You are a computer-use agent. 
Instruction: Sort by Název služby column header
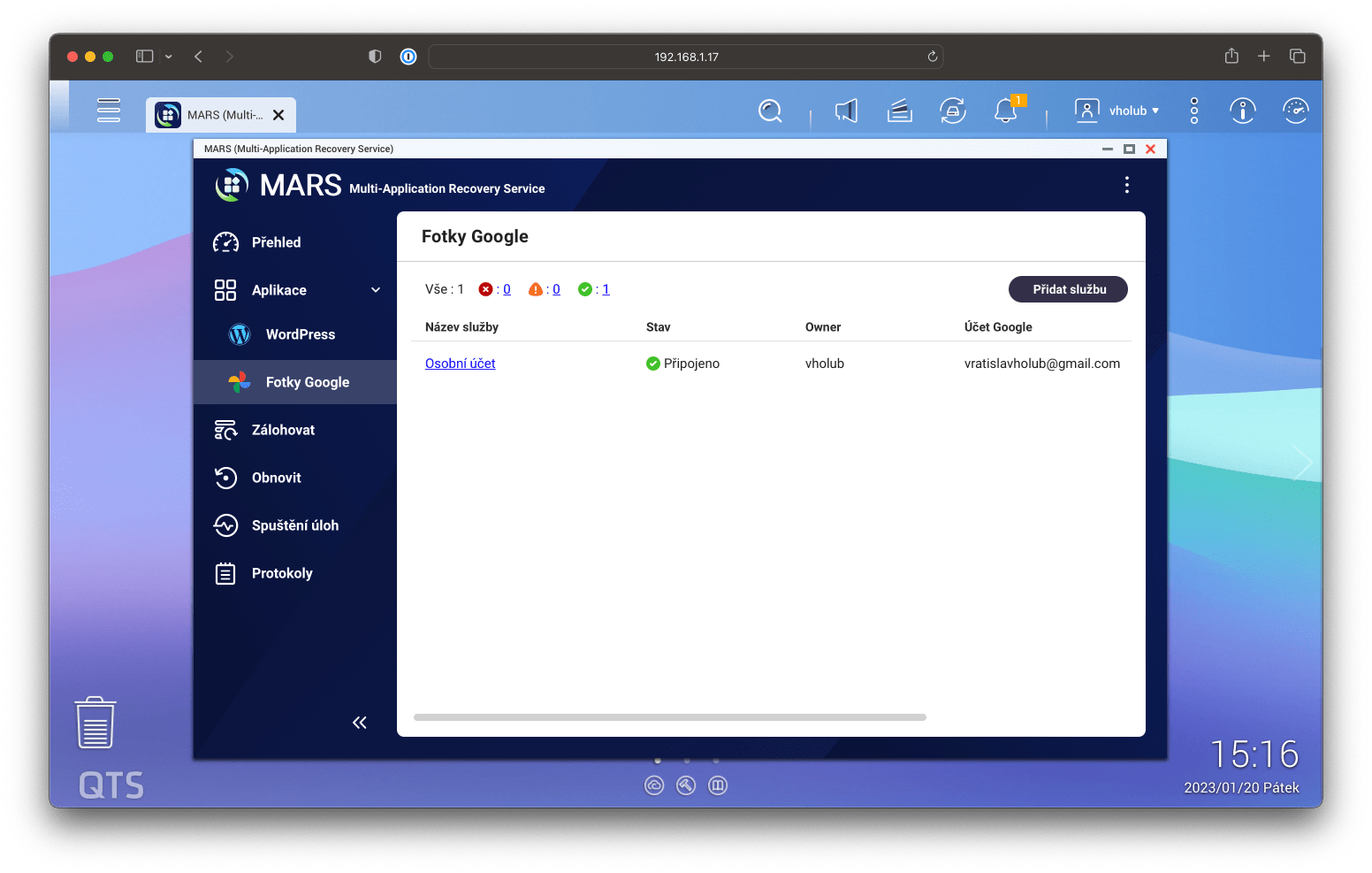[461, 327]
